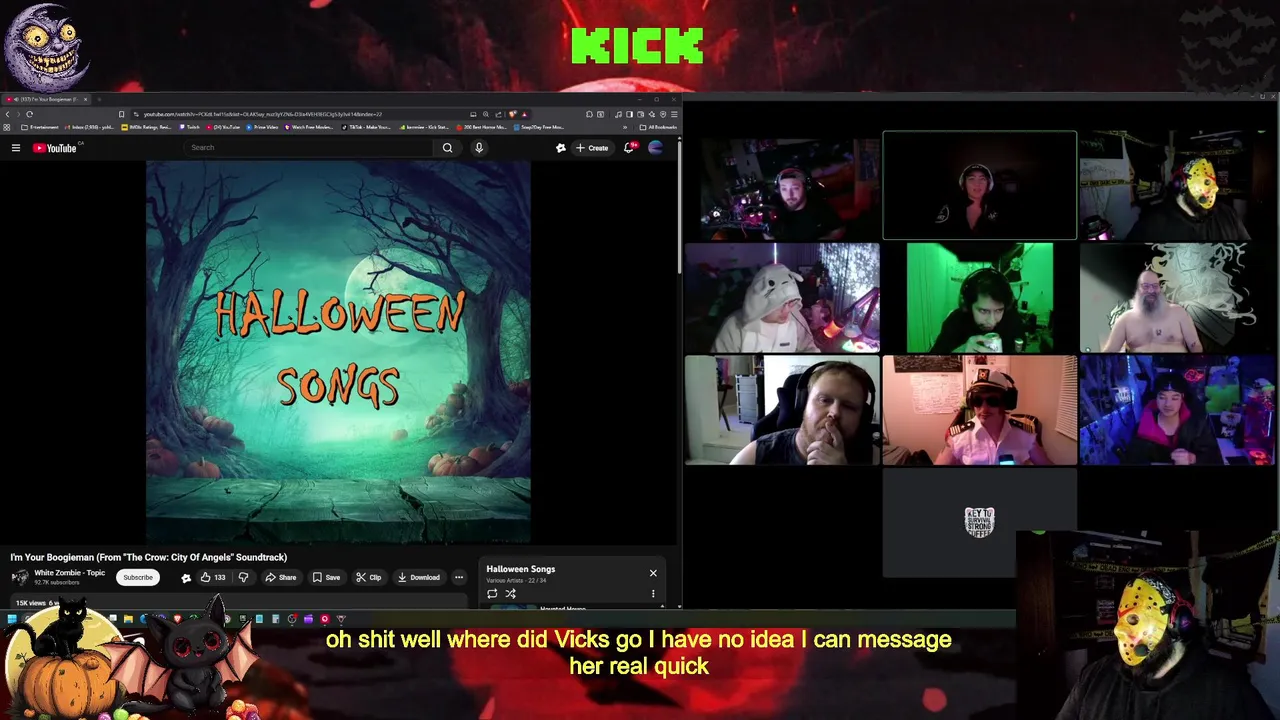Click the sparkle remix icon beside Subscribe

[185, 577]
